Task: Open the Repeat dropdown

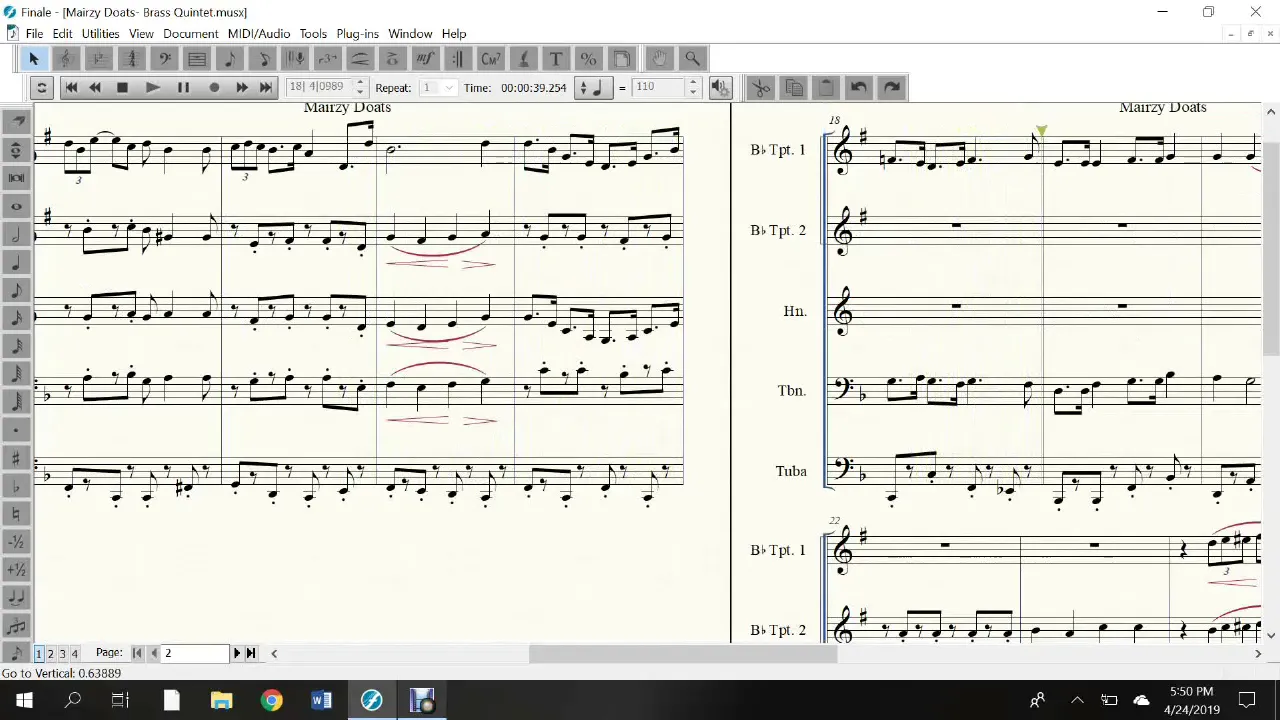Action: pyautogui.click(x=449, y=88)
